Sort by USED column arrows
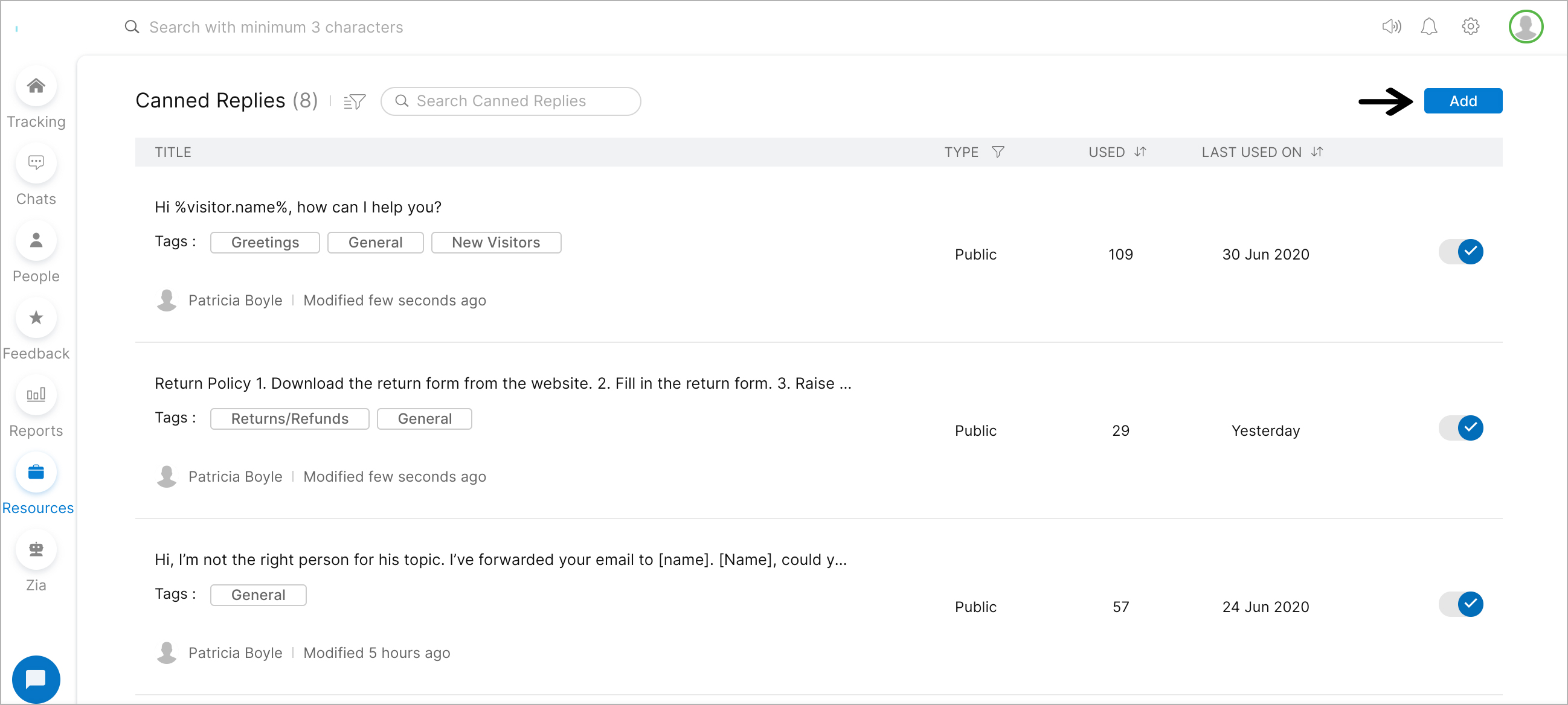Viewport: 1568px width, 705px height. coord(1140,152)
